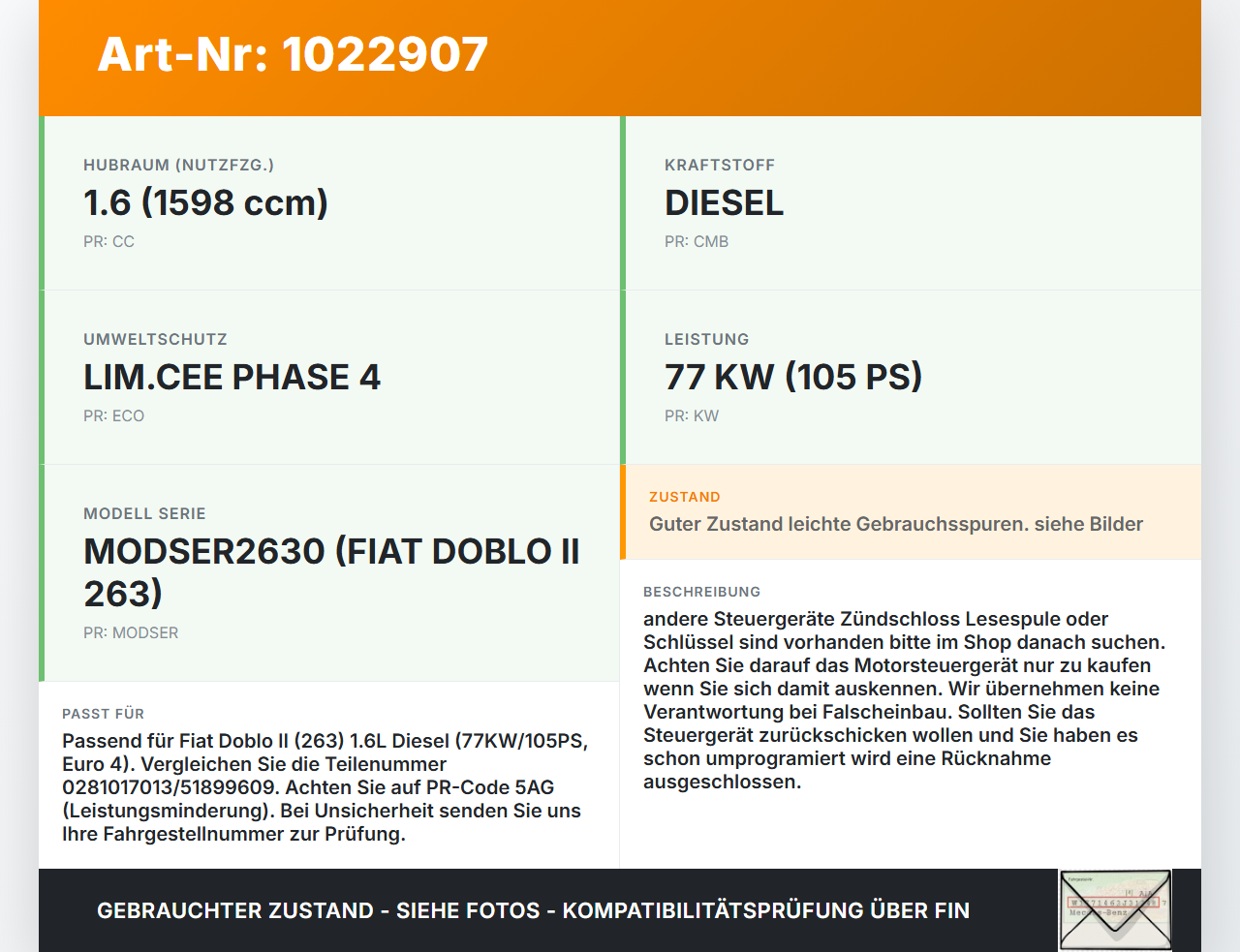Select the 'LEISTUNG' label
The image size is (1240, 952).
coord(706,339)
